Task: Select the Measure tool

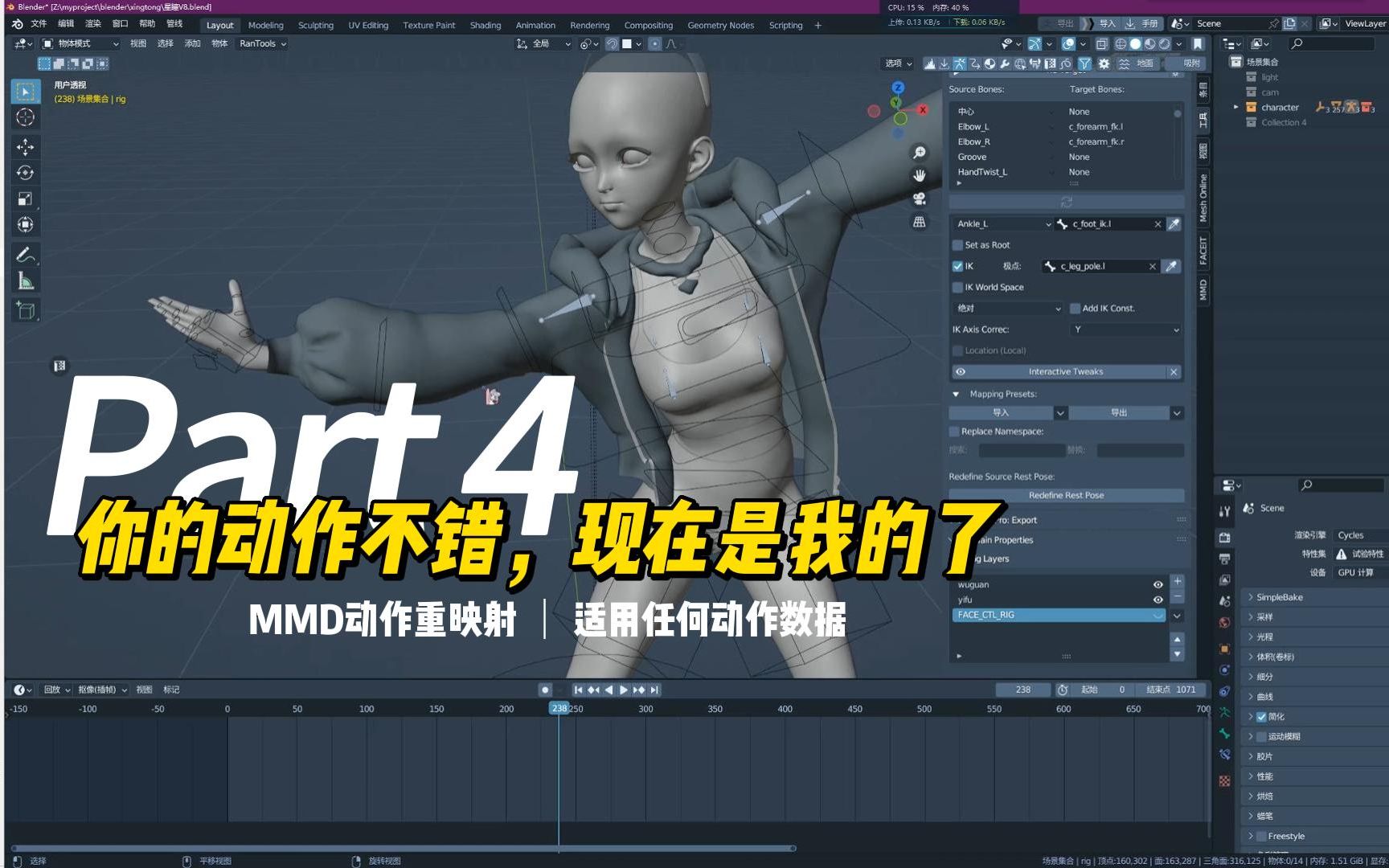Action: point(25,281)
